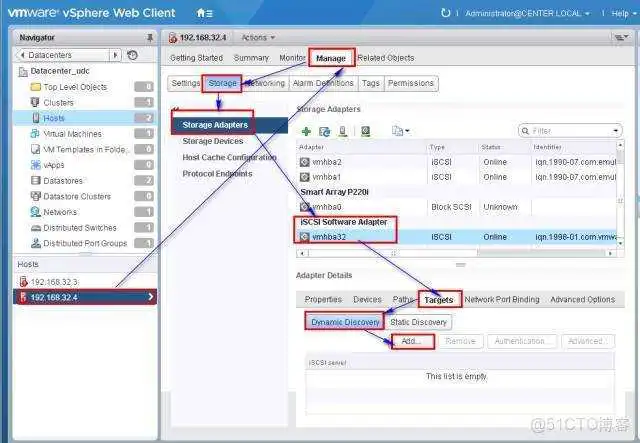Select the Network Port Binding tab
The image size is (640, 443).
tap(501, 299)
